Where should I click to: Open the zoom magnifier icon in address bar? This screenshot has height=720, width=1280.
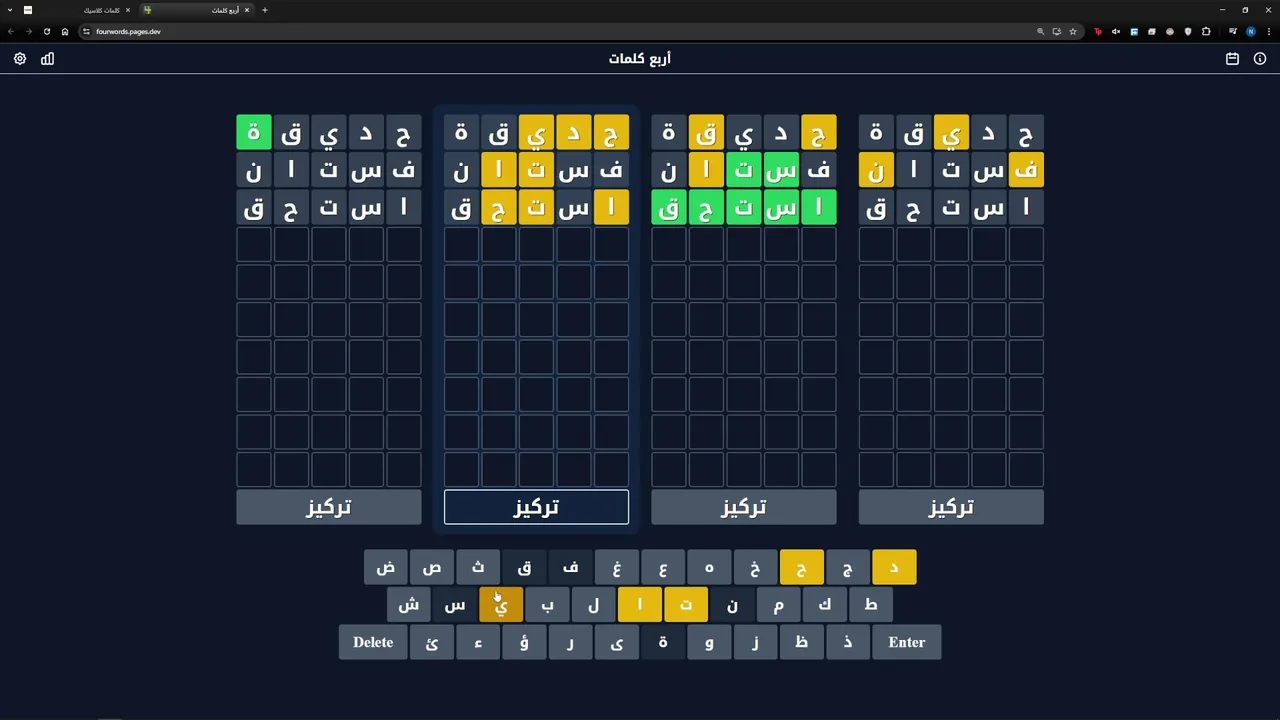[1040, 31]
